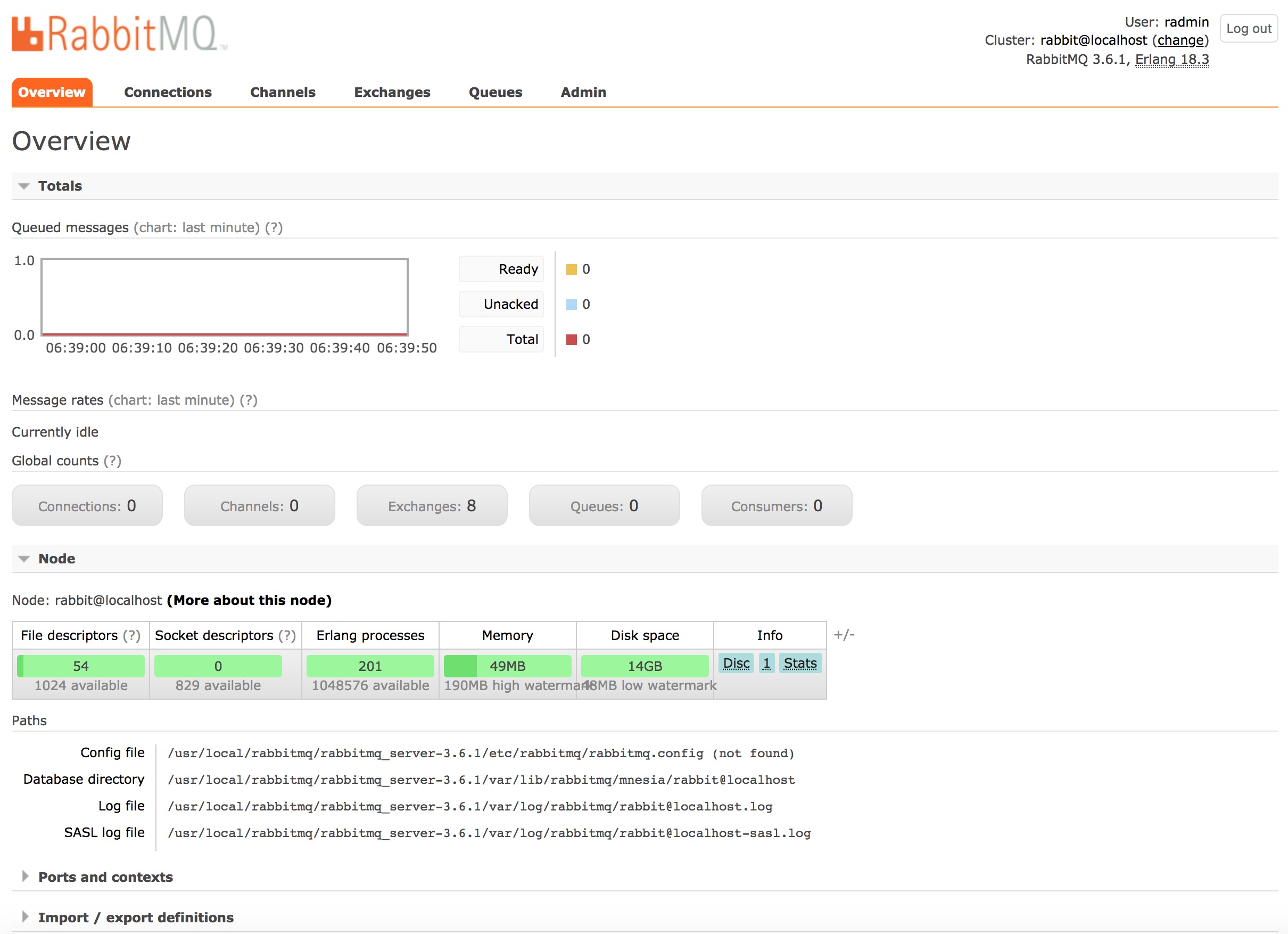Screen dimensions: 1288x934
Task: Click the cluster name change link
Action: tap(1180, 40)
